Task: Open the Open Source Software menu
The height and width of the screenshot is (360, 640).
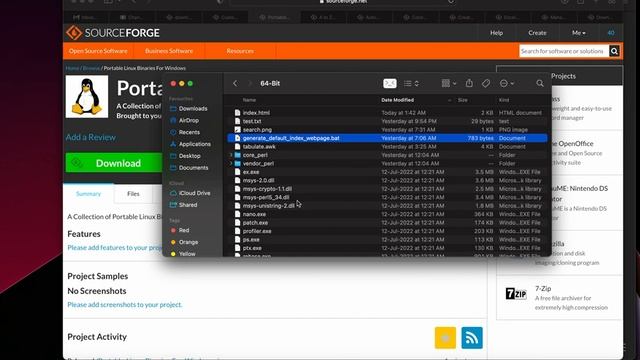Action: tap(98, 51)
